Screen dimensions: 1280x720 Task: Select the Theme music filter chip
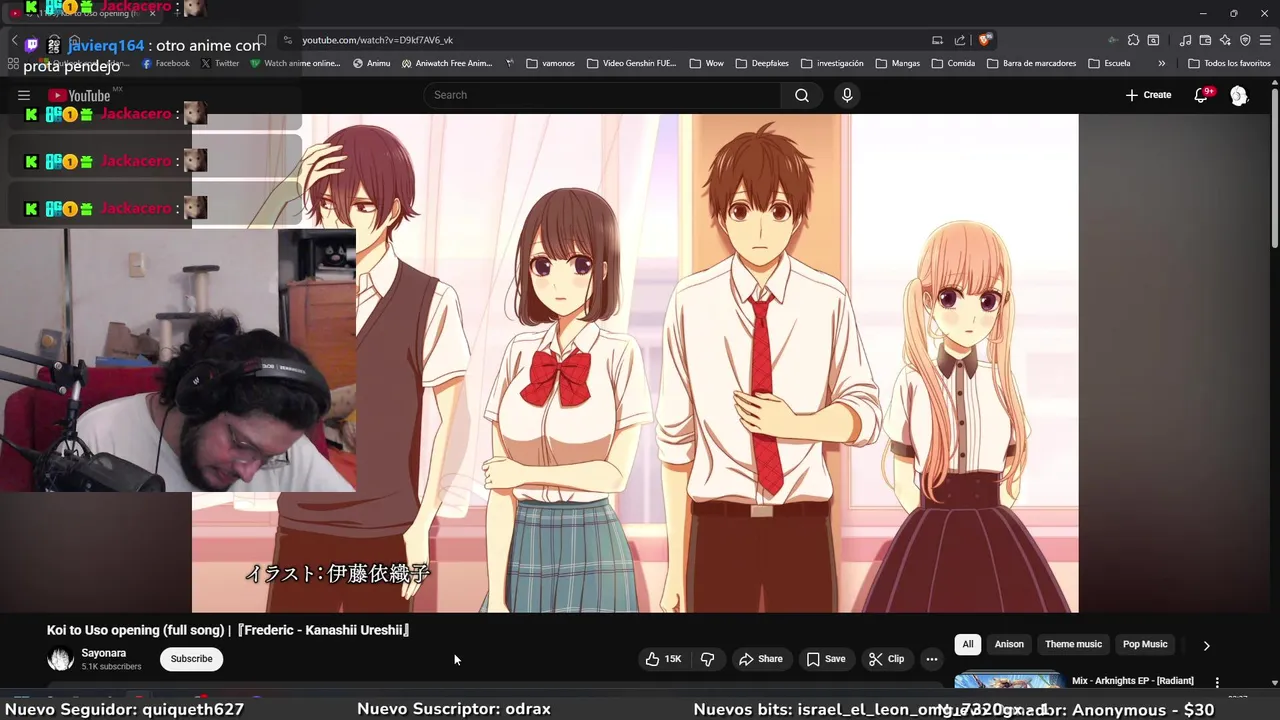pos(1073,645)
